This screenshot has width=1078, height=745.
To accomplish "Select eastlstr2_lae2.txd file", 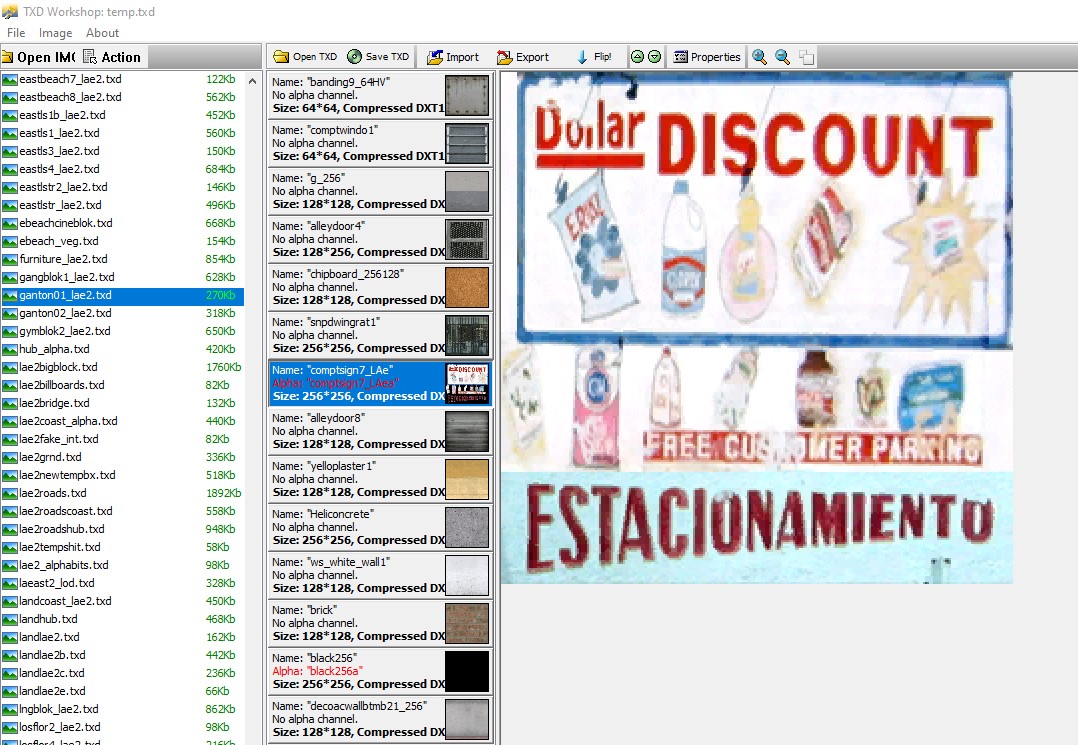I will pyautogui.click(x=122, y=187).
